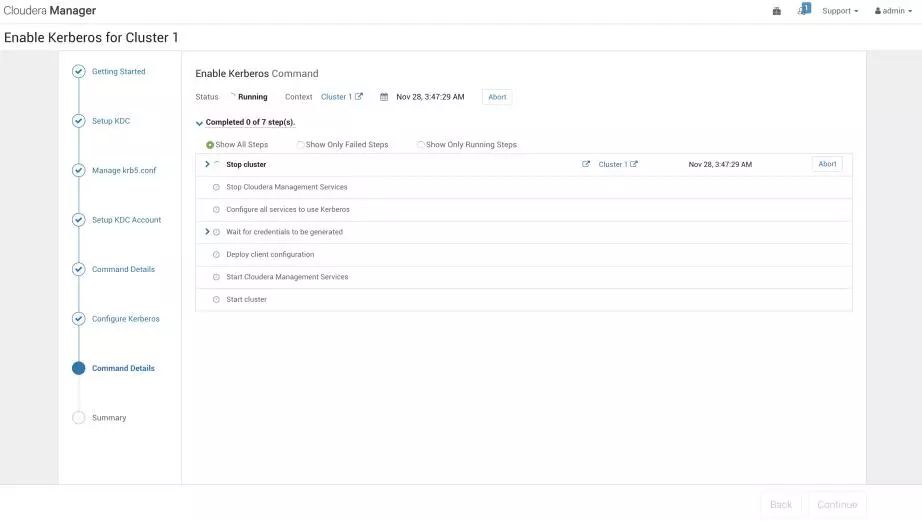Expand Wait for credentials to be generated step
Viewport: 922px width, 521px height.
(x=207, y=232)
